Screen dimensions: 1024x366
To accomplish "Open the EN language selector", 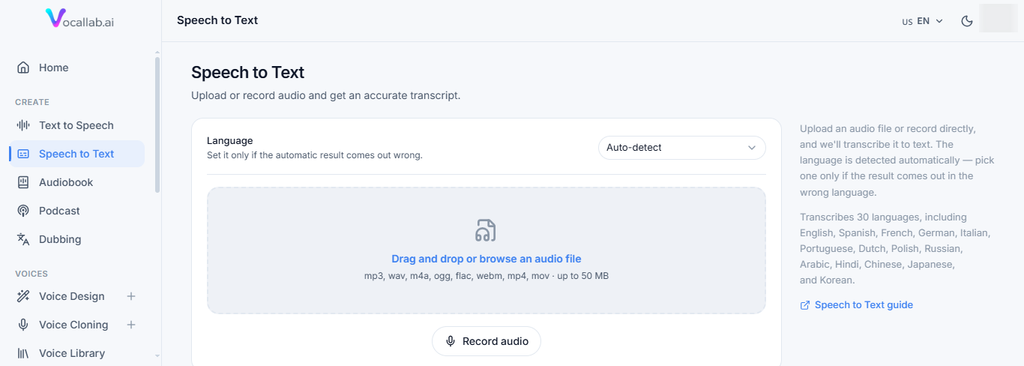I will (x=922, y=21).
